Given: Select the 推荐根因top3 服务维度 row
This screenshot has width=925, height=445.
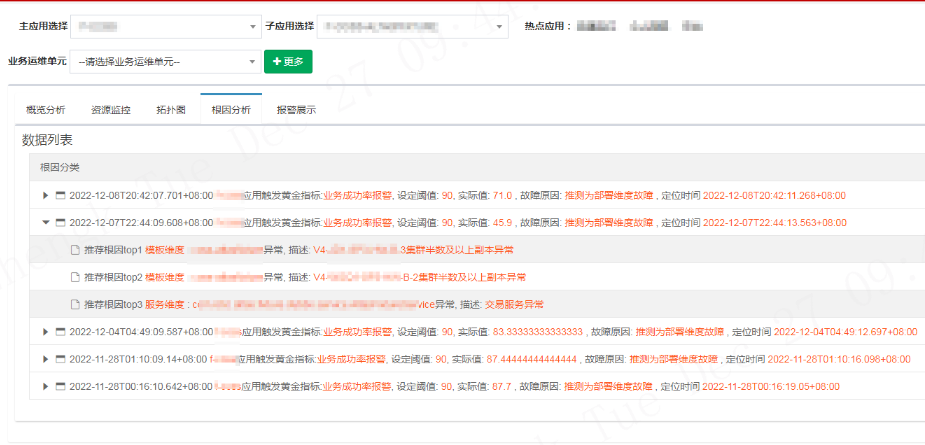Looking at the screenshot, I should (477, 305).
